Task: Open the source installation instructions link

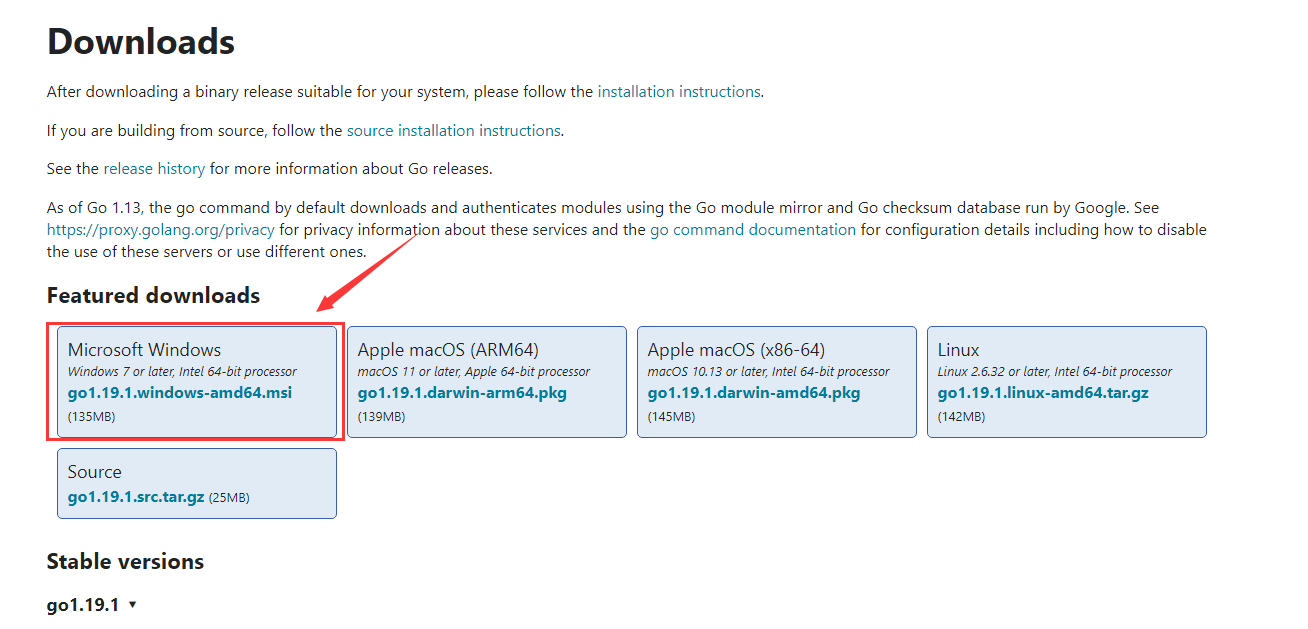Action: point(453,130)
